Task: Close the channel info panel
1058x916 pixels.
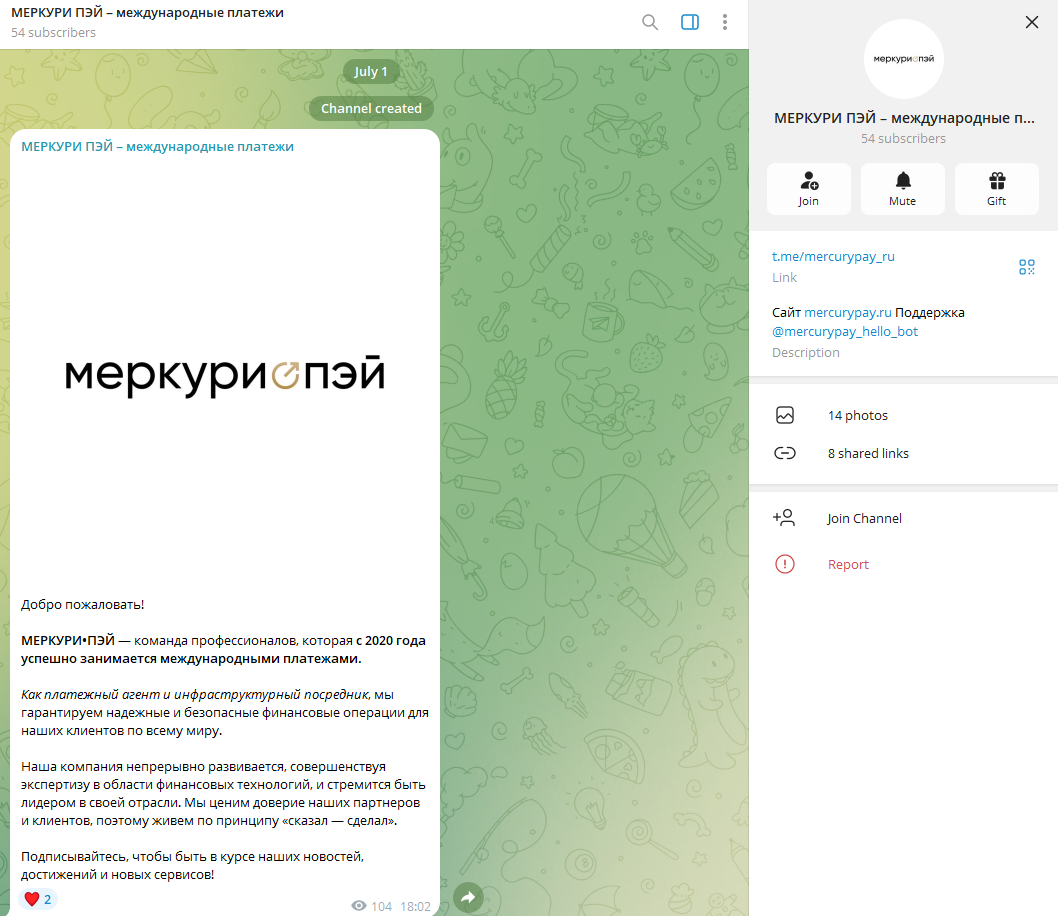Action: [x=1031, y=21]
